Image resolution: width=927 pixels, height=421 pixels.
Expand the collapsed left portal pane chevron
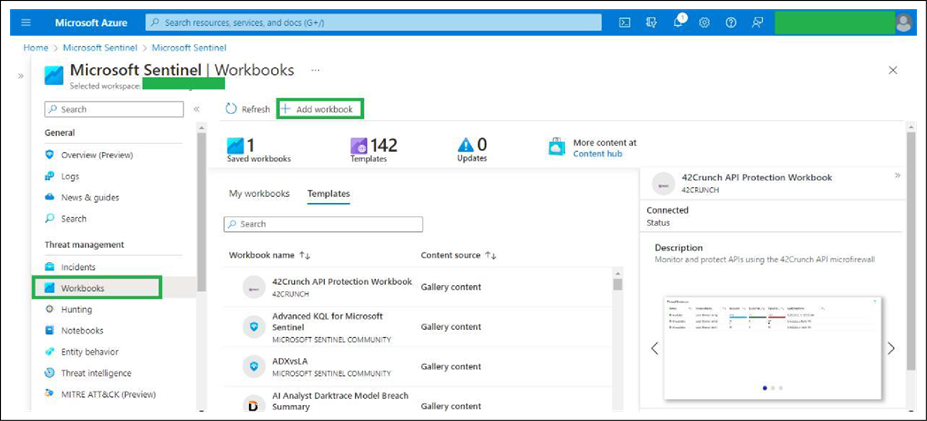21,76
